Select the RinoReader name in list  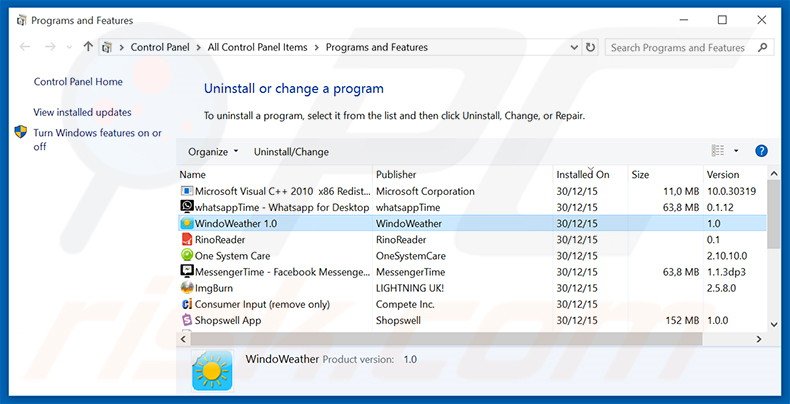coord(220,239)
